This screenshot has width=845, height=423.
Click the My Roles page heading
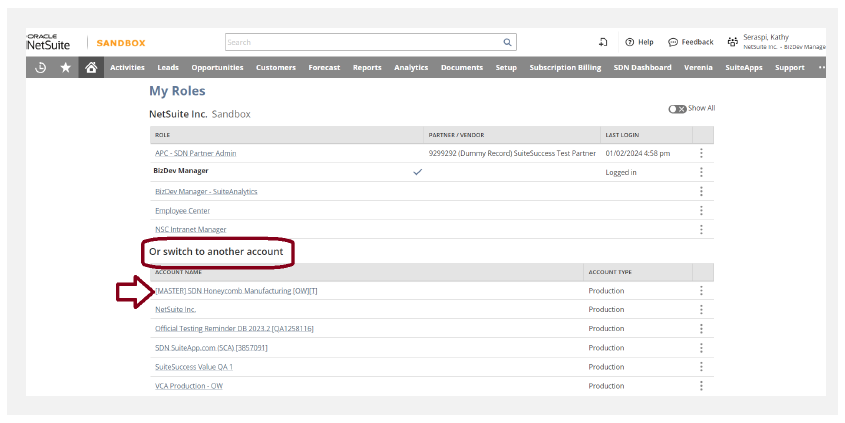tap(177, 91)
